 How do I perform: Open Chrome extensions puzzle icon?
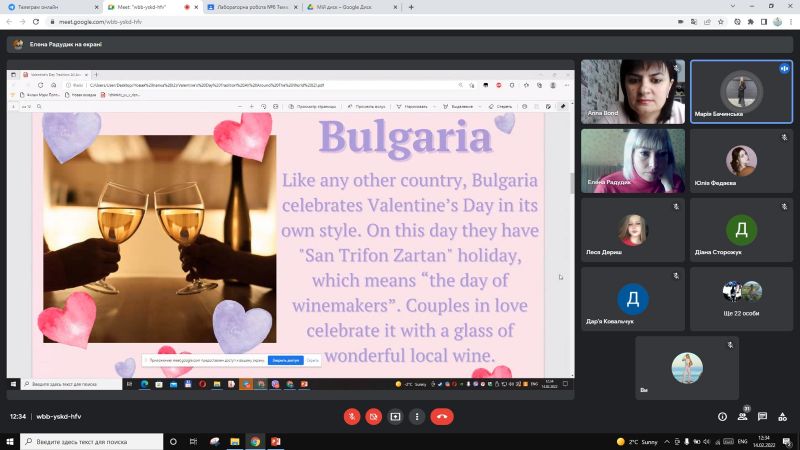click(751, 22)
